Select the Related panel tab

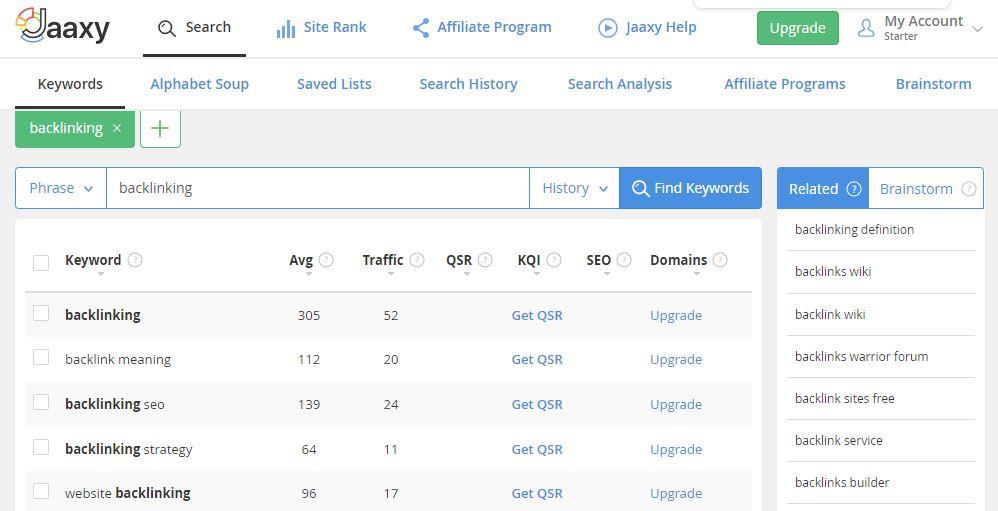pyautogui.click(x=823, y=188)
